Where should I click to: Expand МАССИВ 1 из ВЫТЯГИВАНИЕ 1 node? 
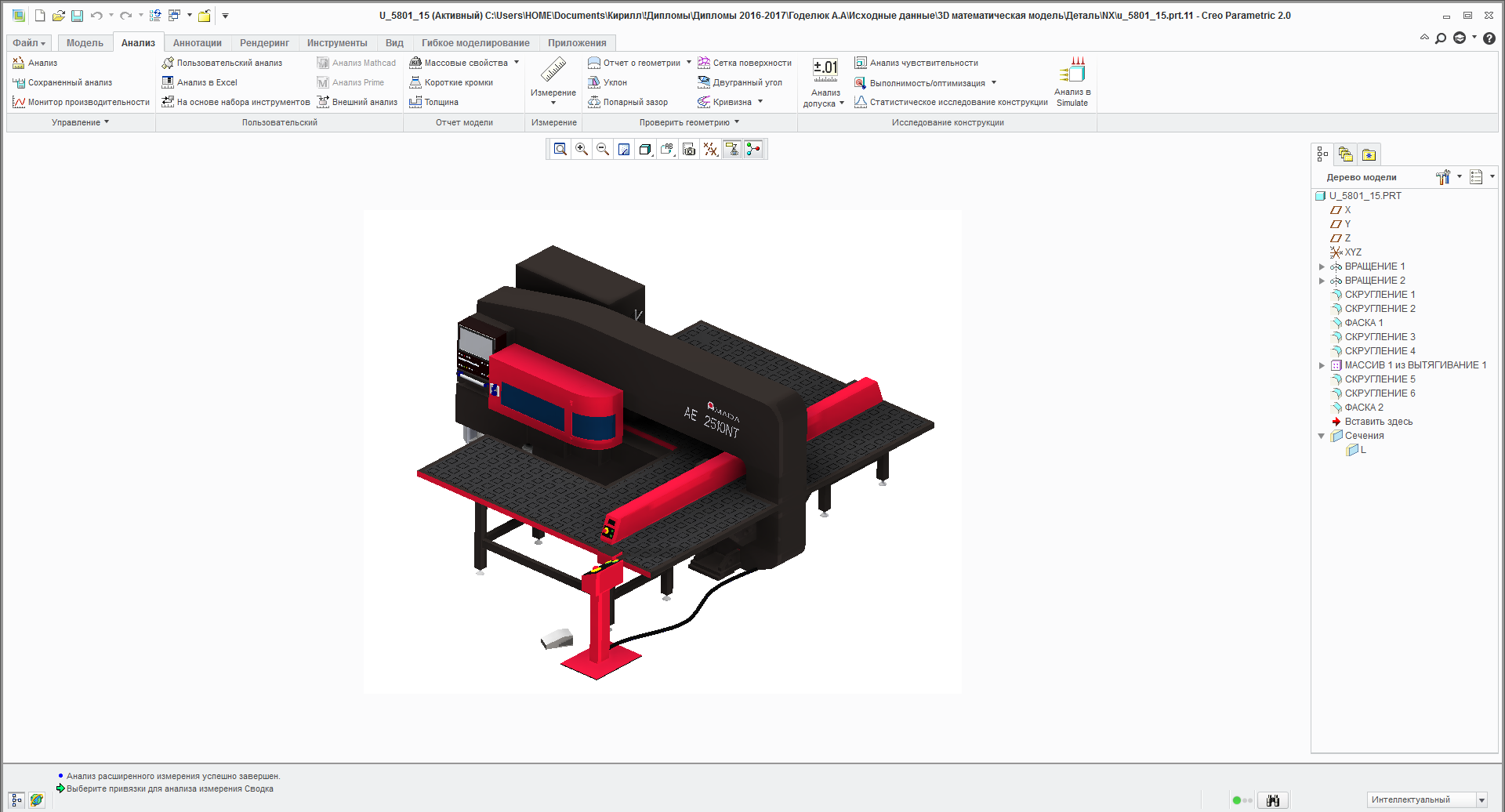(1322, 365)
